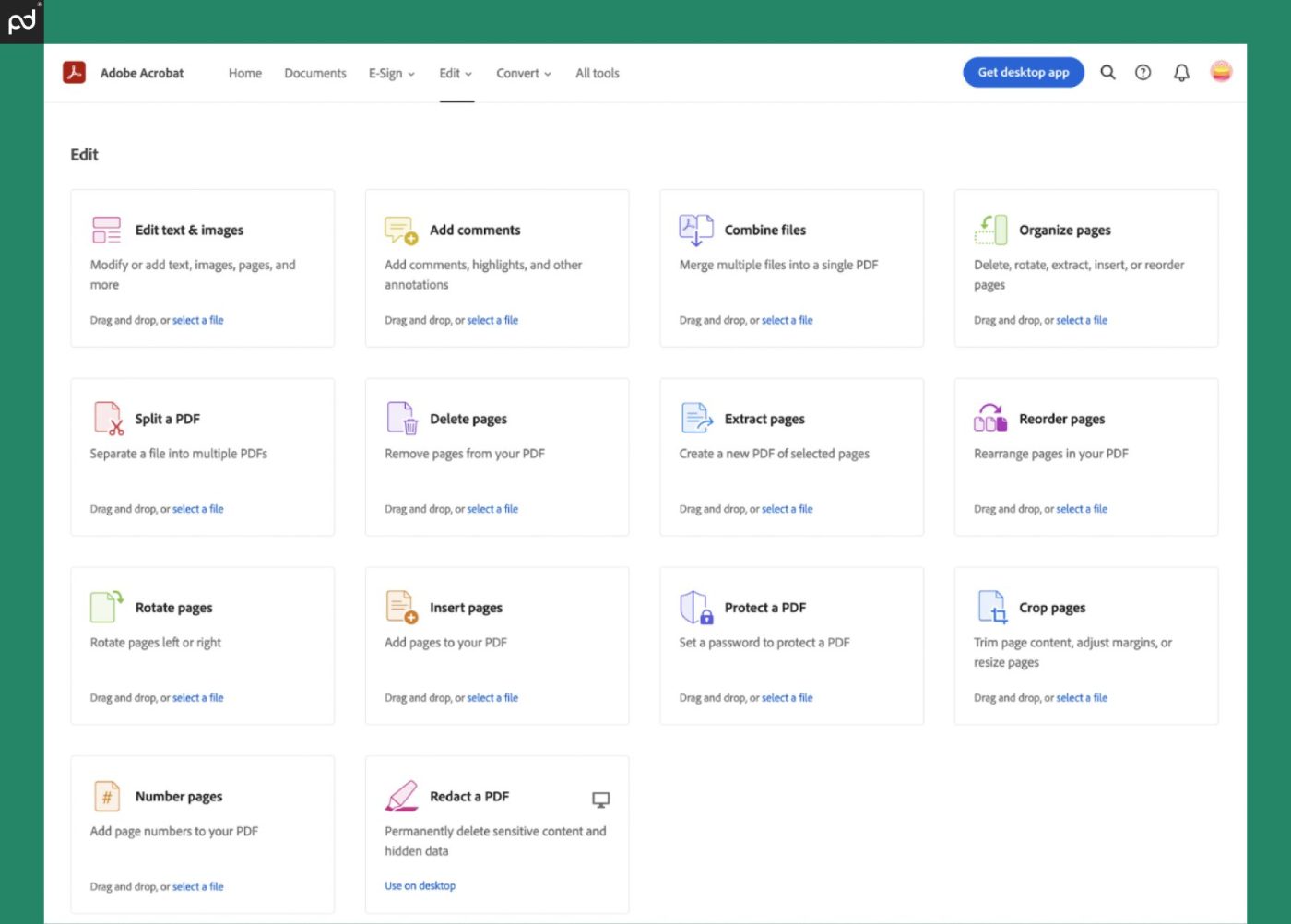Open the user profile avatar
Screen dimensions: 1291x924
[x=1221, y=72]
